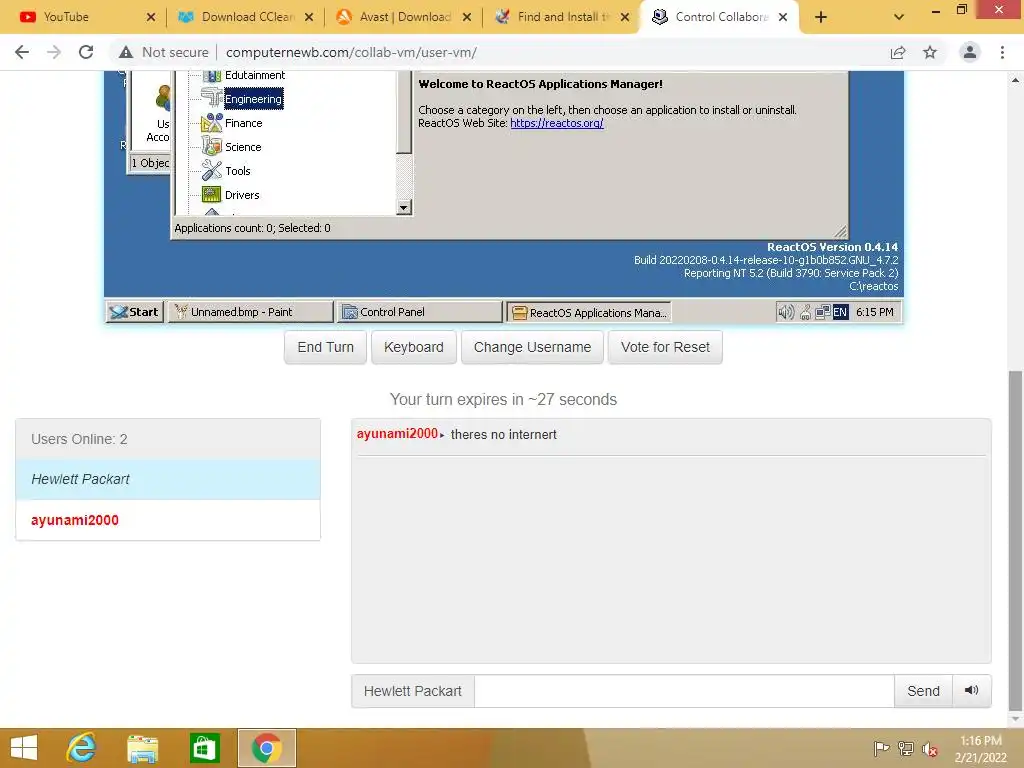Bookmark this page with the star icon
The width and height of the screenshot is (1024, 768).
tap(930, 52)
